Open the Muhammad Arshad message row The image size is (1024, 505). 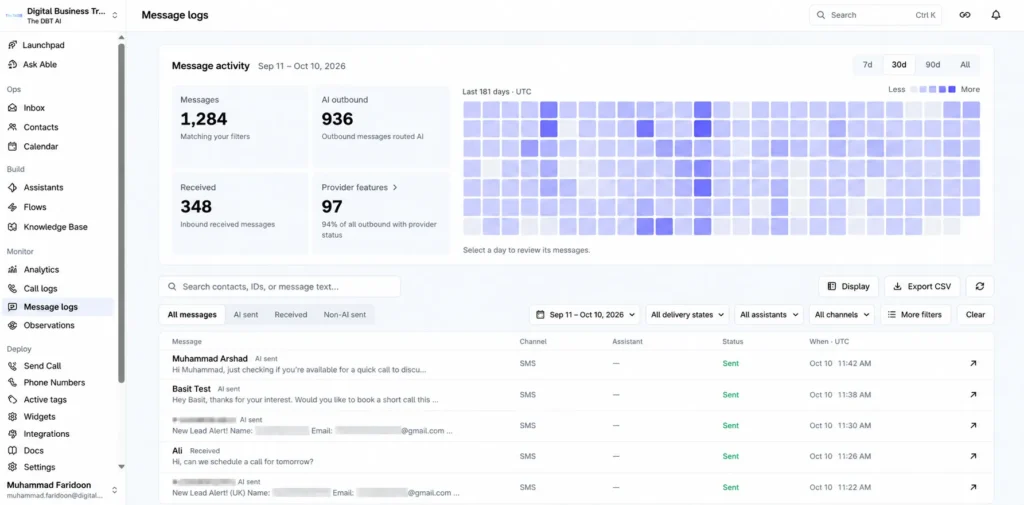point(576,364)
